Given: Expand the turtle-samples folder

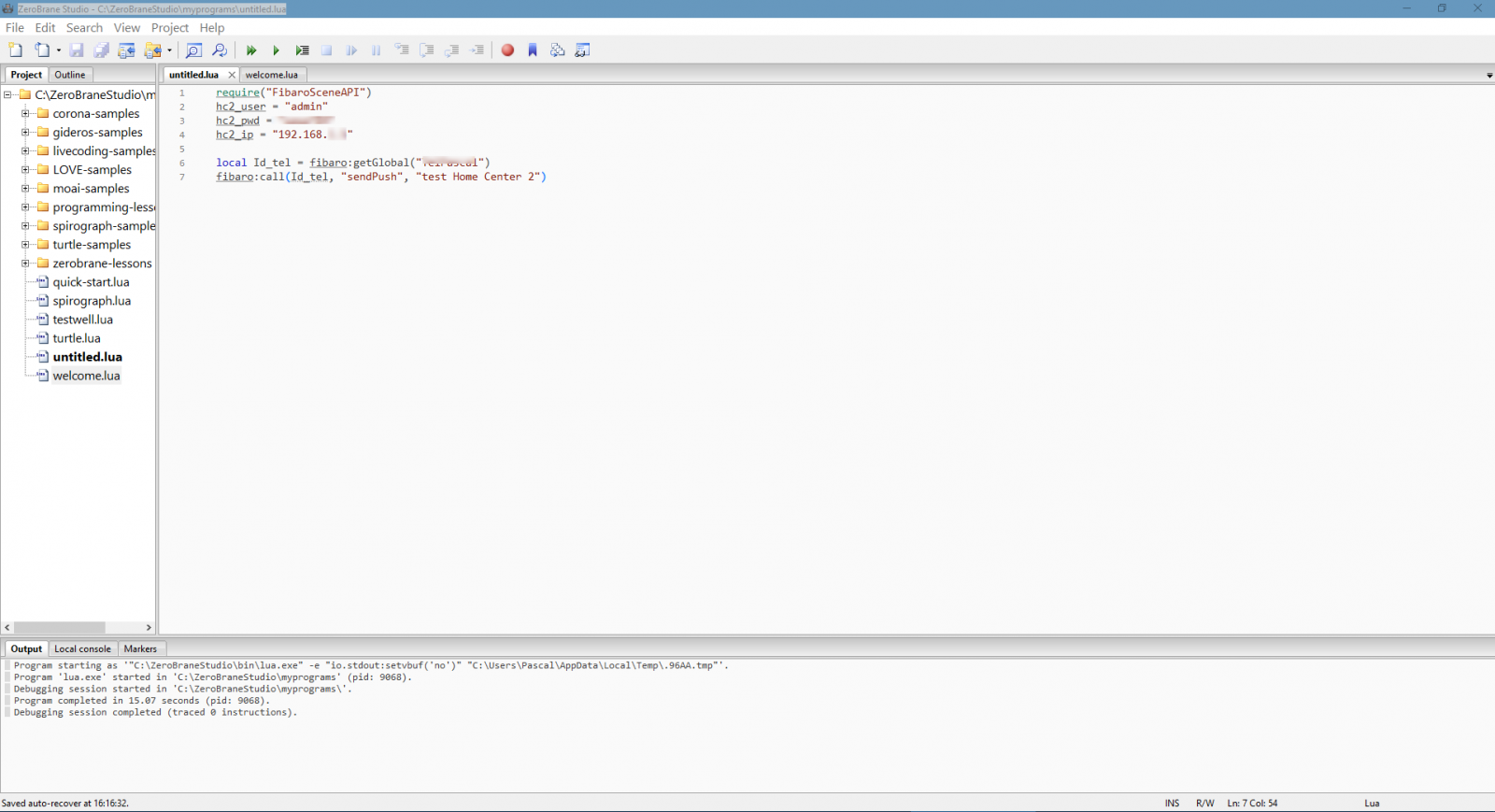Looking at the screenshot, I should pos(25,244).
